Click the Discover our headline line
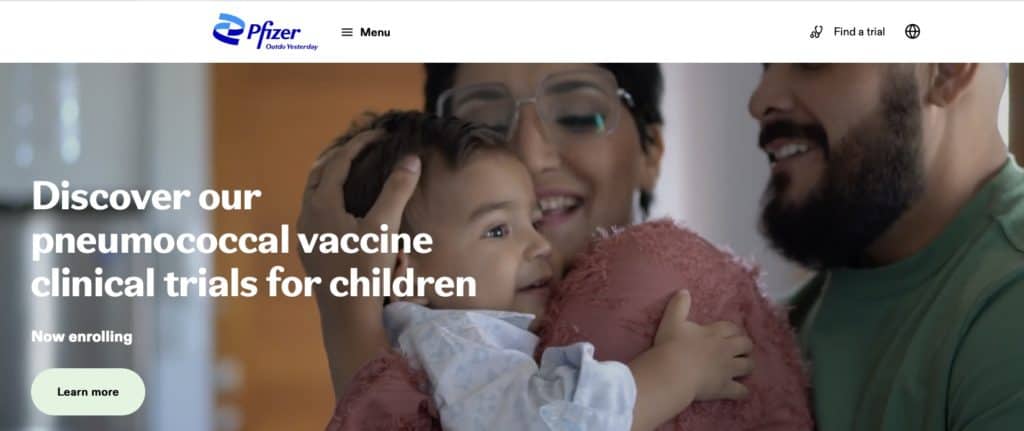The width and height of the screenshot is (1024, 431). [x=146, y=197]
